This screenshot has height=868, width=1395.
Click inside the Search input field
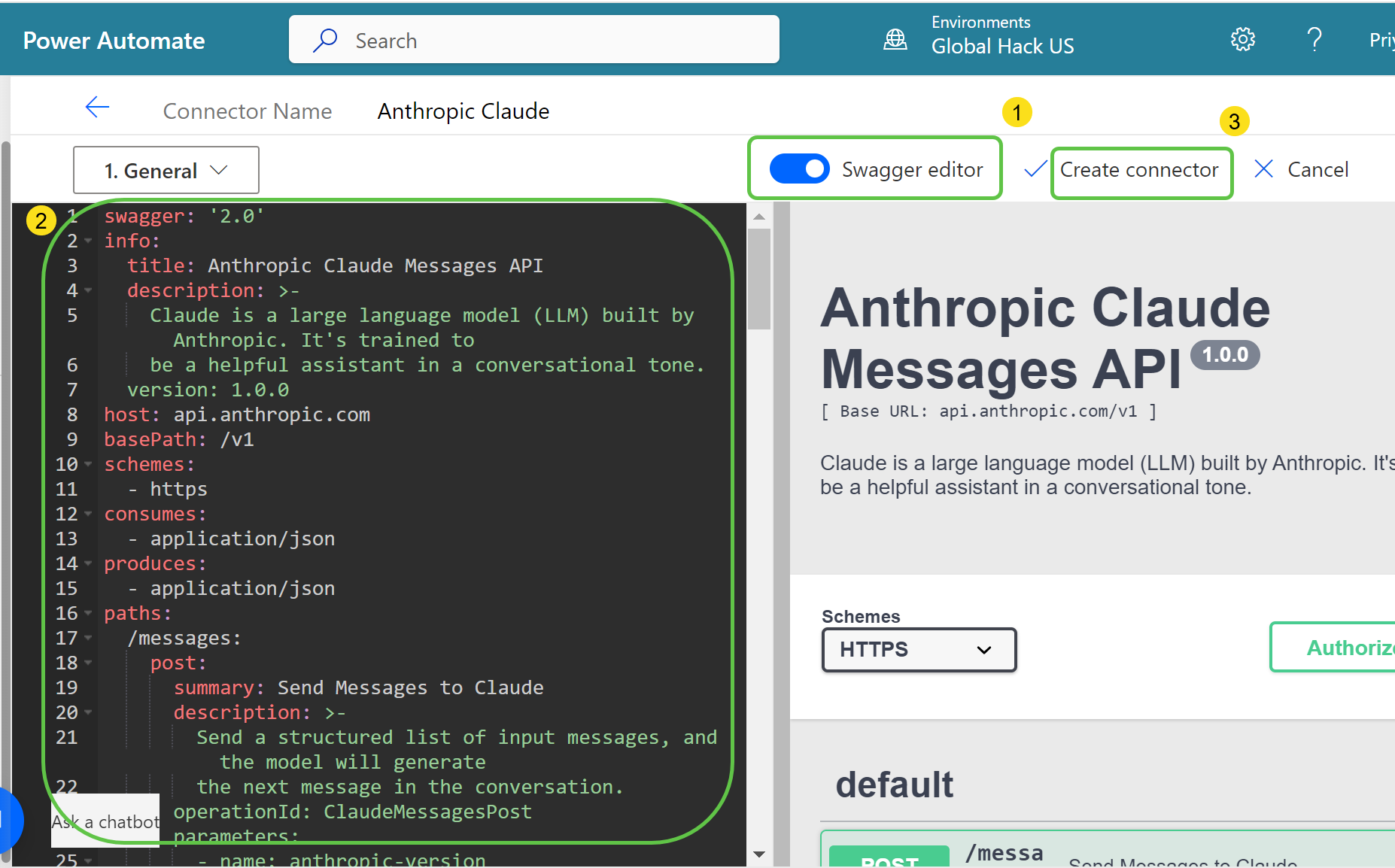[527, 39]
